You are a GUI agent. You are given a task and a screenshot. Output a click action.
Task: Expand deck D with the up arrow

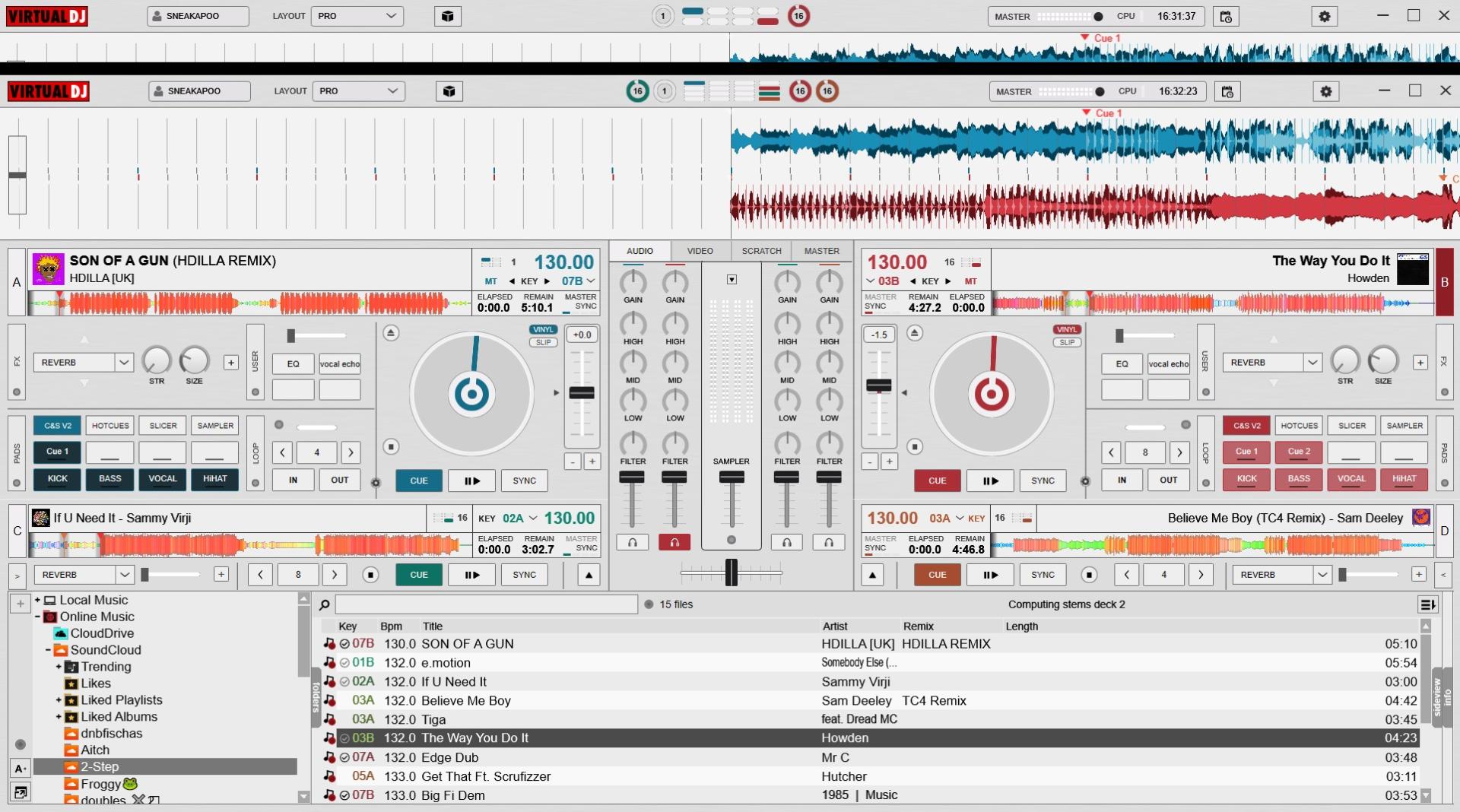coord(872,575)
